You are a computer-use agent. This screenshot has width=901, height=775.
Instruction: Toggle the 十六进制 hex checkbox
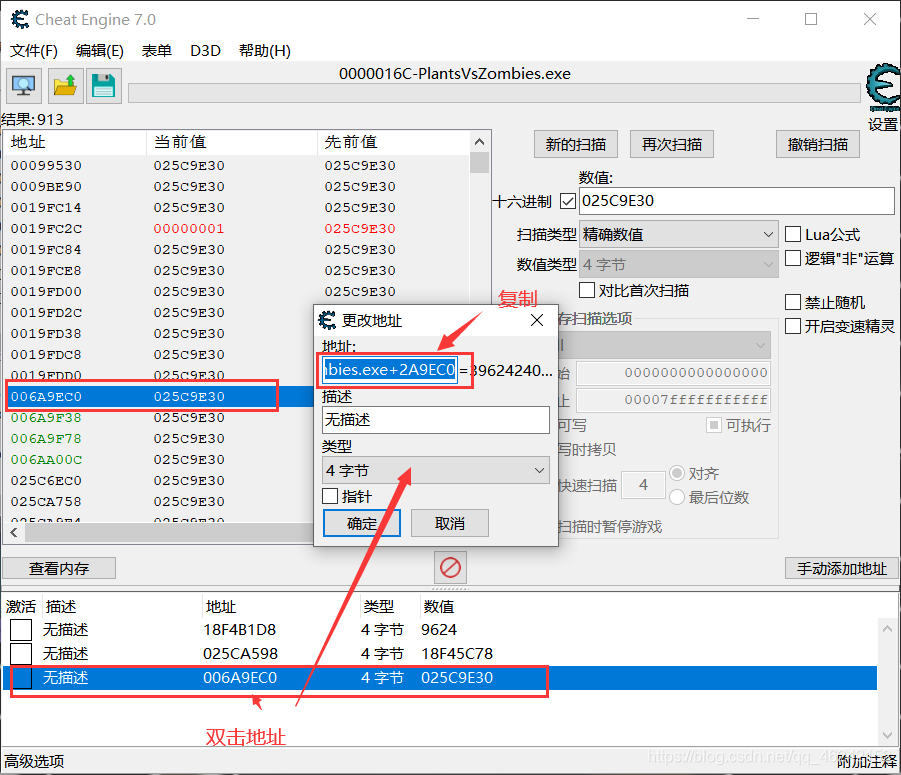[568, 201]
